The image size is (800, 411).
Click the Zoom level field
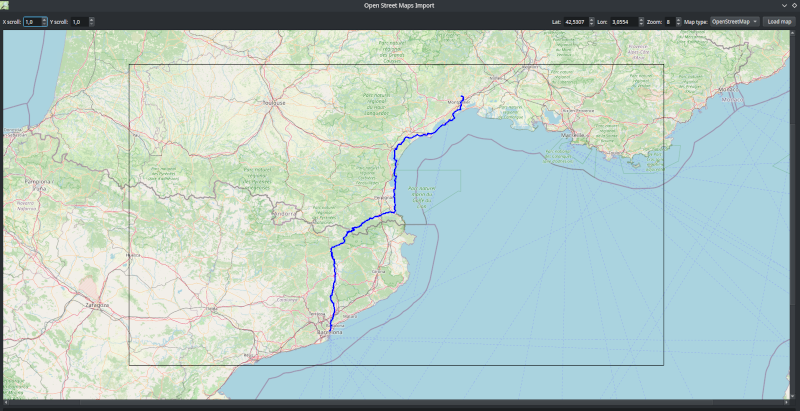(667, 21)
